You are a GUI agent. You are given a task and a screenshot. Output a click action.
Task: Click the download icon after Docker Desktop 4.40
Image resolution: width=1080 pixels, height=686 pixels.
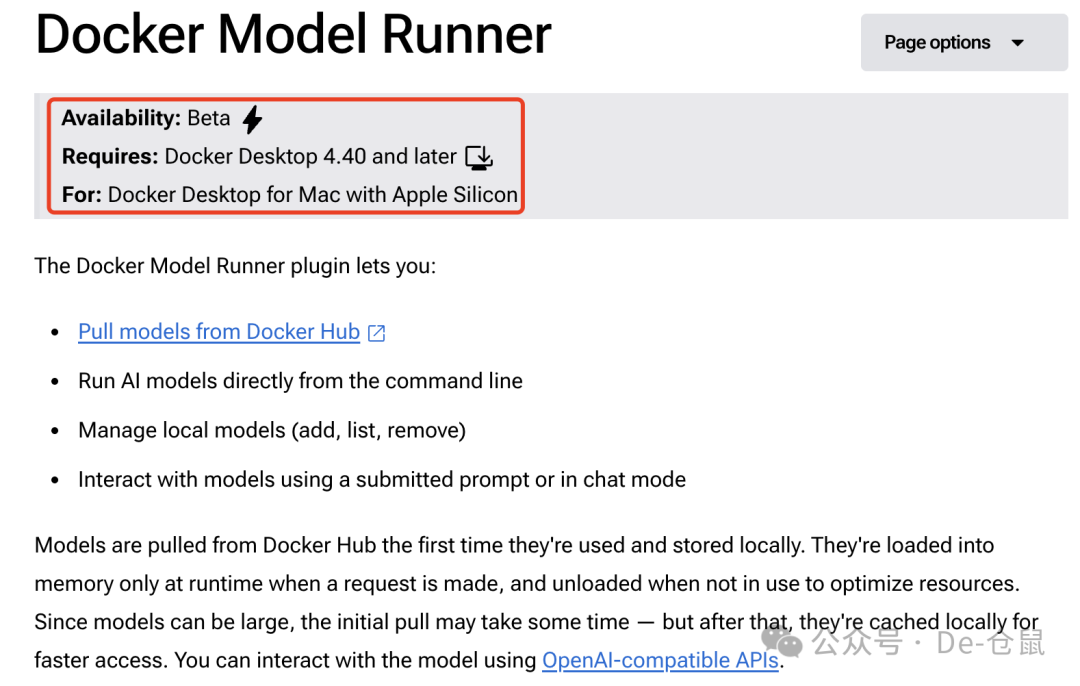pos(479,157)
